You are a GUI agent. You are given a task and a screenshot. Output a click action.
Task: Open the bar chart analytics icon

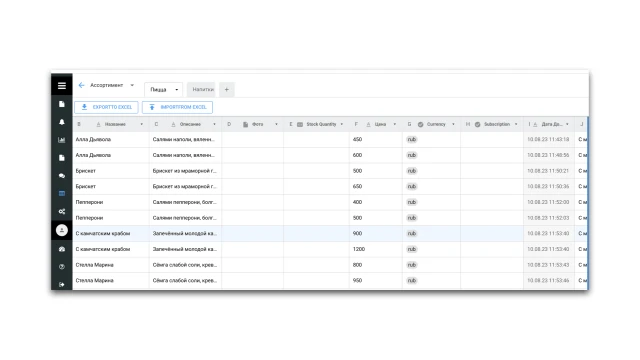(x=62, y=140)
